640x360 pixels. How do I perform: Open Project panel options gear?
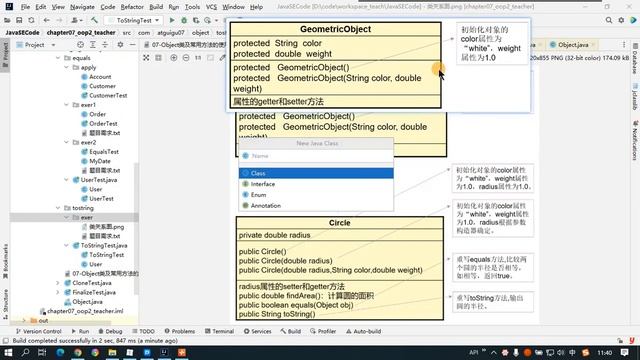120,45
